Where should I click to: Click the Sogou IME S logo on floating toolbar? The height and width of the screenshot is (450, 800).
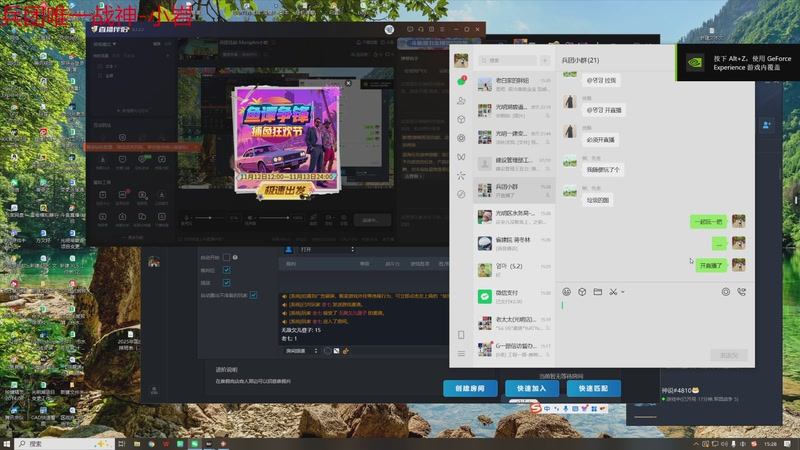pyautogui.click(x=535, y=408)
